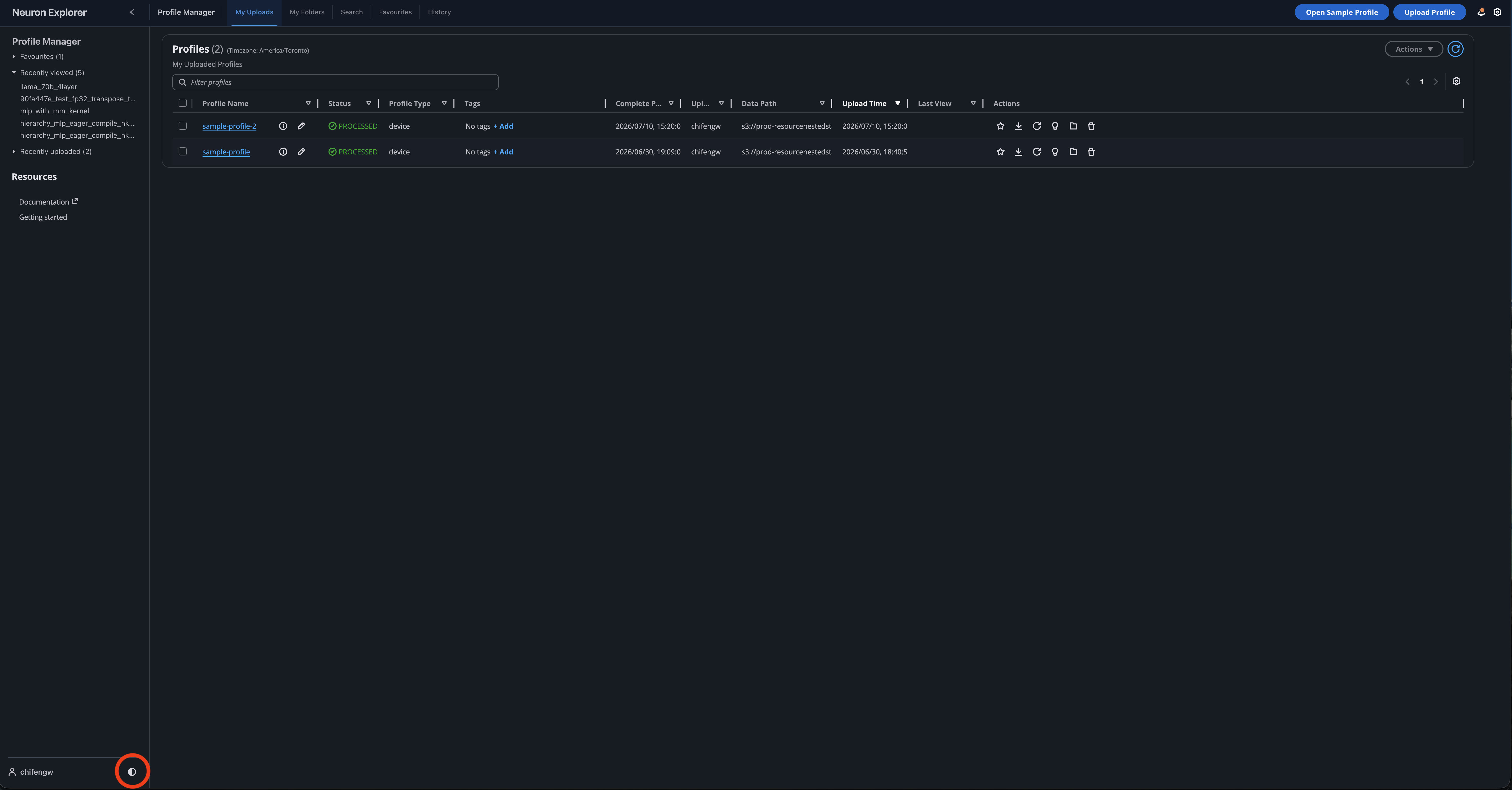This screenshot has width=1512, height=790.
Task: Reprocess sample-profile-2
Action: tap(1037, 126)
